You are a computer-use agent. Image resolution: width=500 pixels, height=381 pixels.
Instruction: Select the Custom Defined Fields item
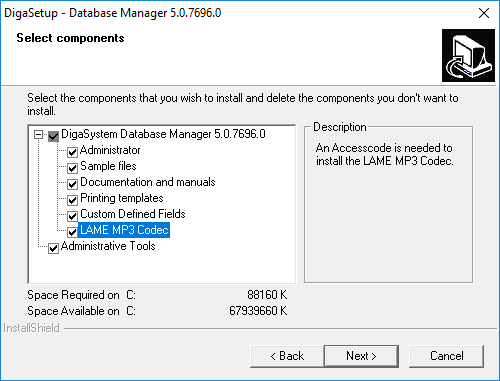click(133, 214)
